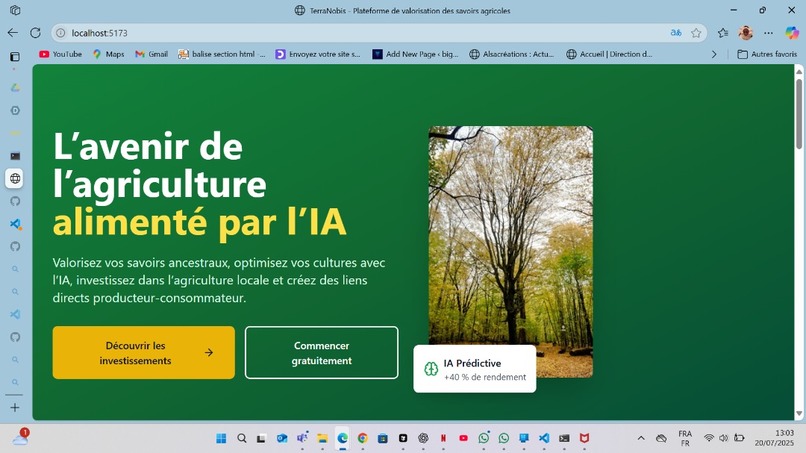Open the 'Autres favoris' folder
The image size is (806, 453).
click(x=767, y=54)
